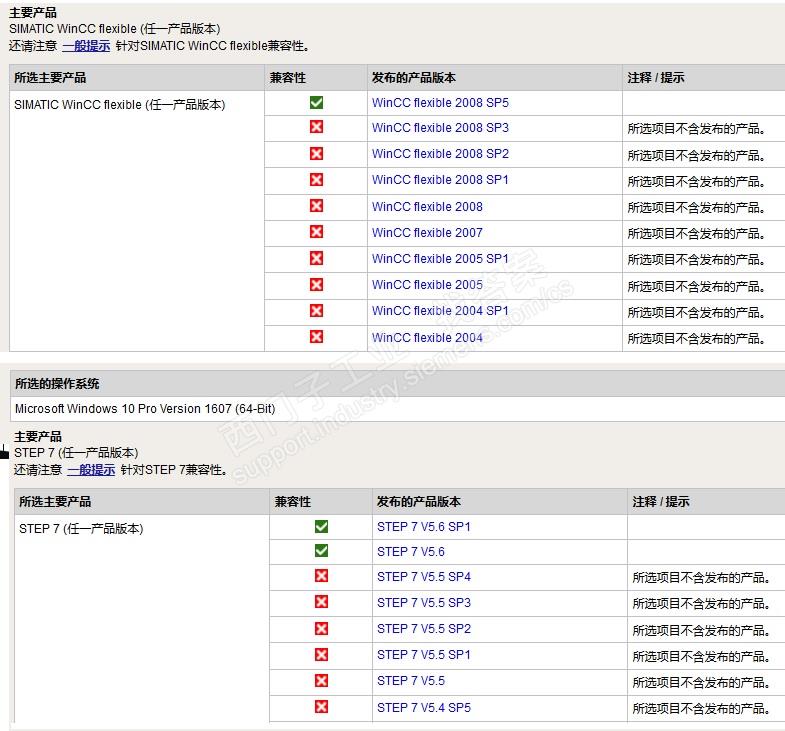785x731 pixels.
Task: Open the STEP 7 V5.5 SP1 link
Action: 424,655
